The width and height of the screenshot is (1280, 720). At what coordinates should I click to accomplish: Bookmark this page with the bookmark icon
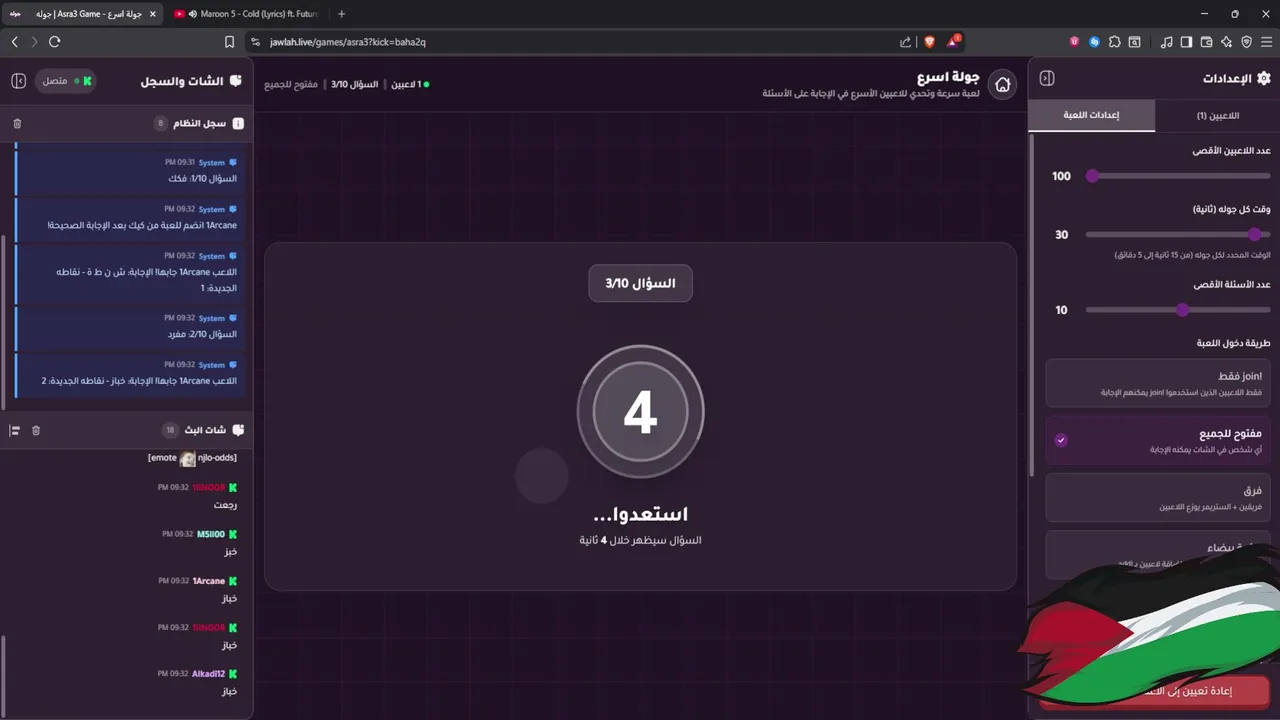[x=229, y=42]
